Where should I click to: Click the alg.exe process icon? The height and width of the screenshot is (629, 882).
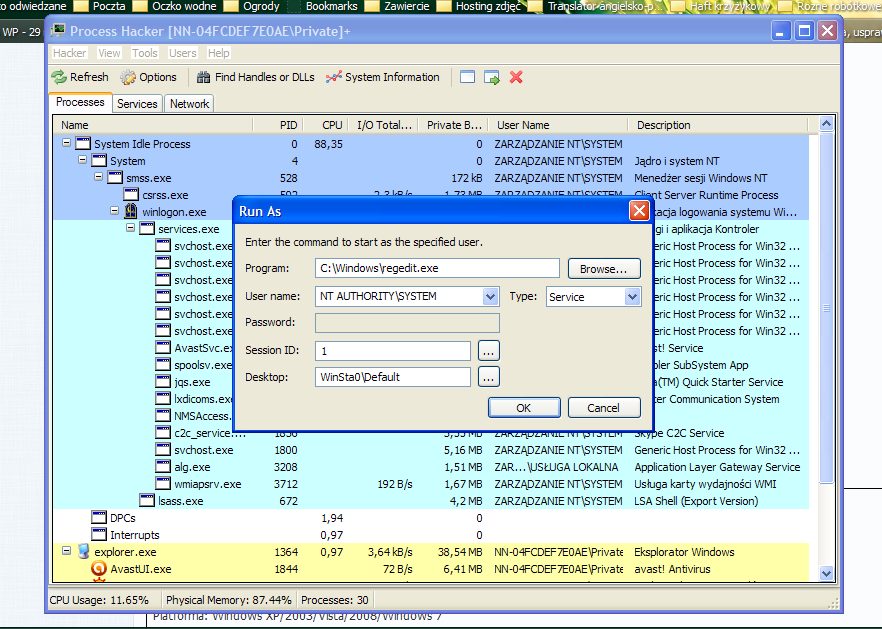(x=163, y=466)
